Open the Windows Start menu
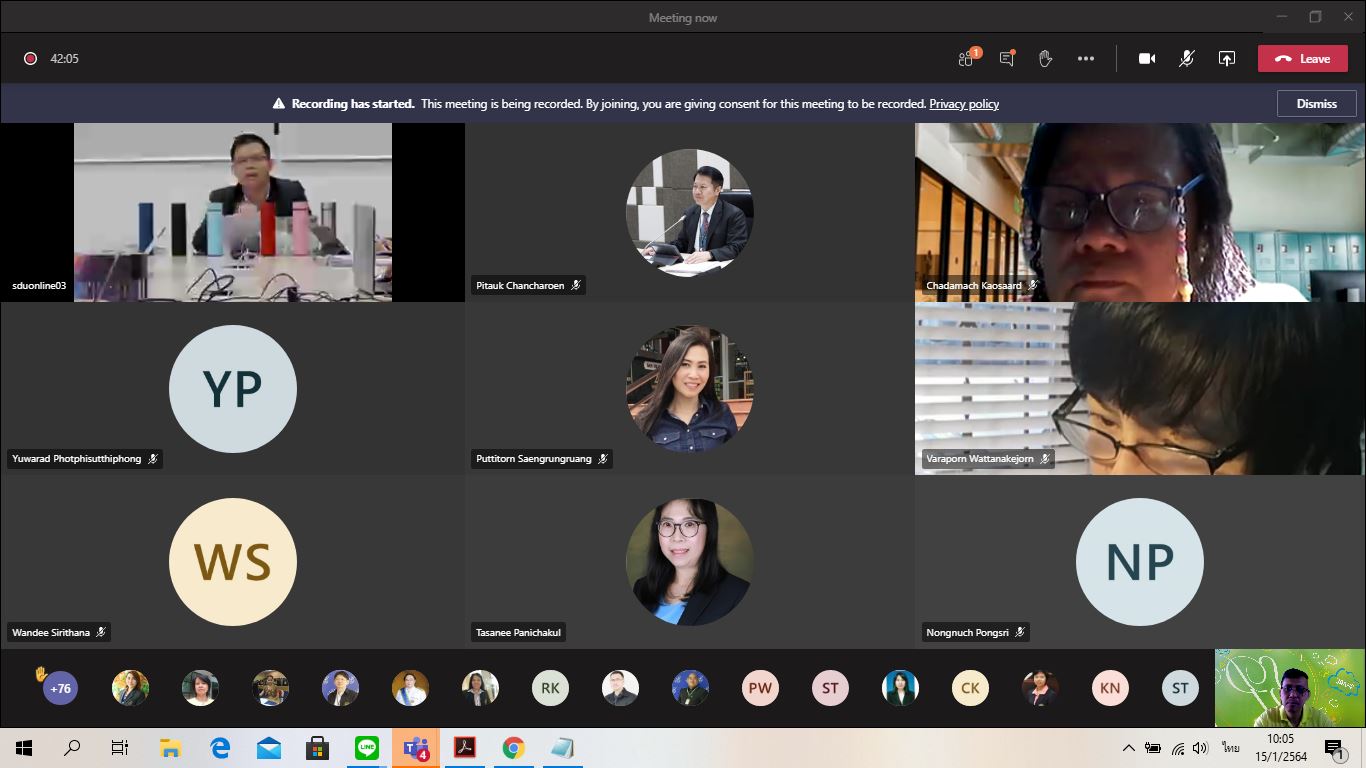The image size is (1366, 768). (24, 748)
